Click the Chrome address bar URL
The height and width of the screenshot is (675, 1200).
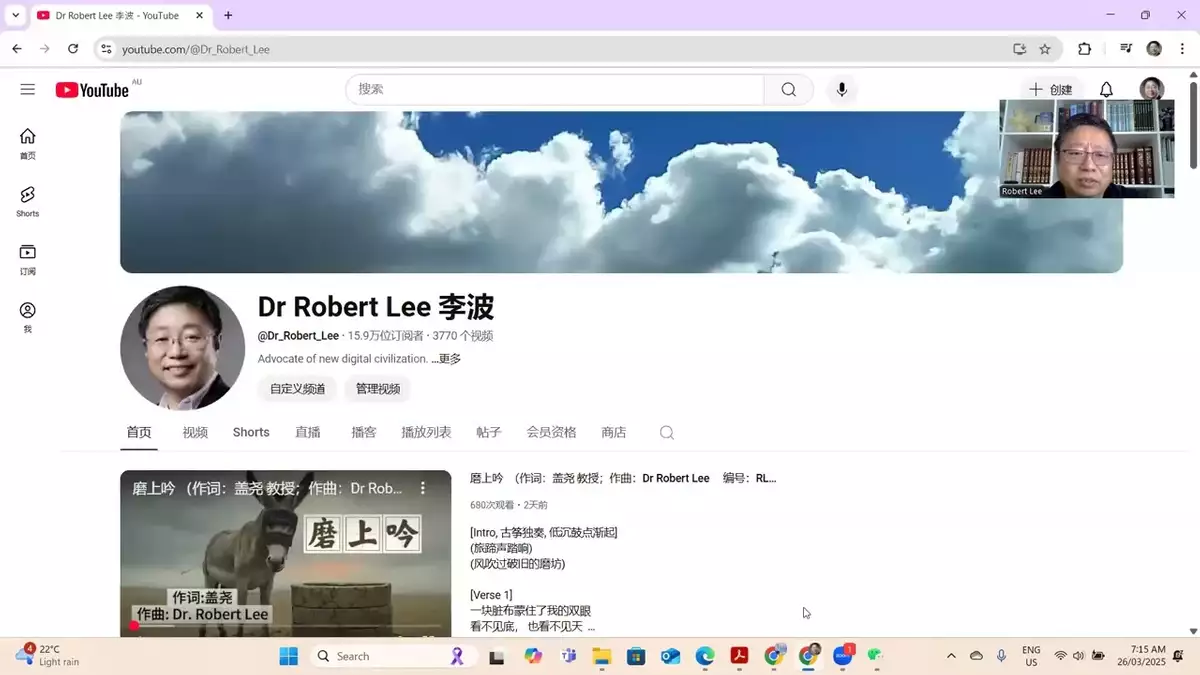196,48
